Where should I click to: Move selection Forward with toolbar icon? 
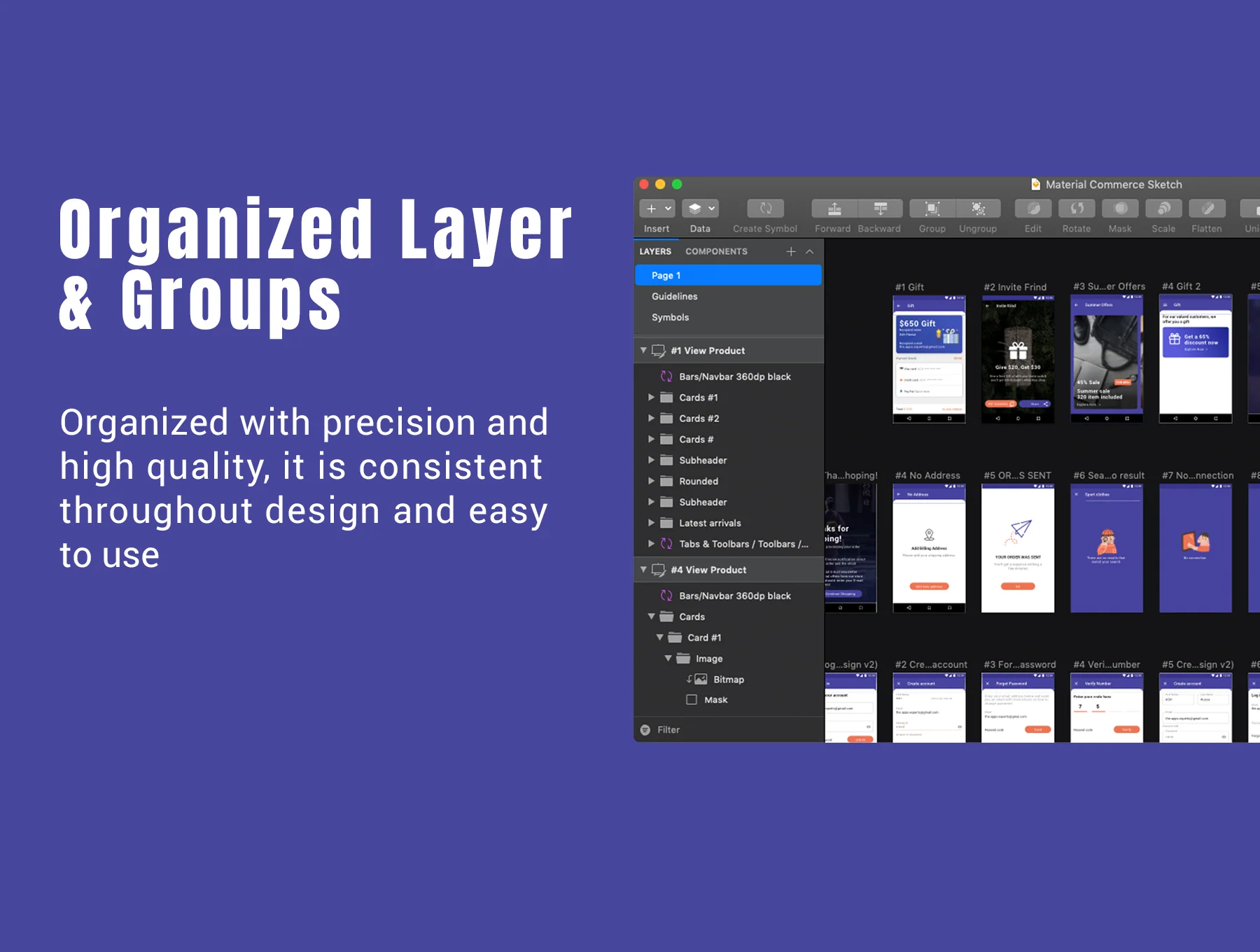[834, 209]
